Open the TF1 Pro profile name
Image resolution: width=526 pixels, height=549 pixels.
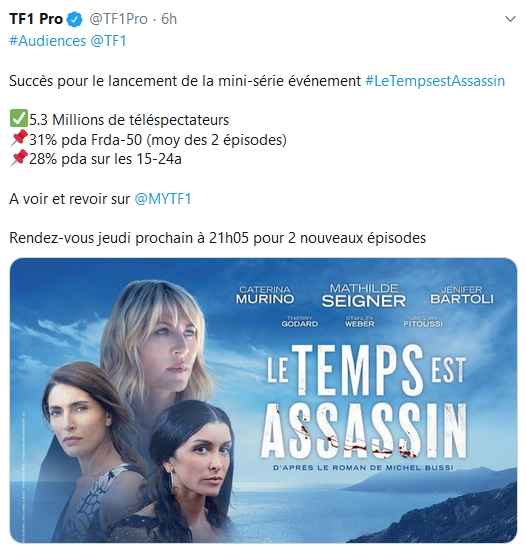(x=36, y=19)
